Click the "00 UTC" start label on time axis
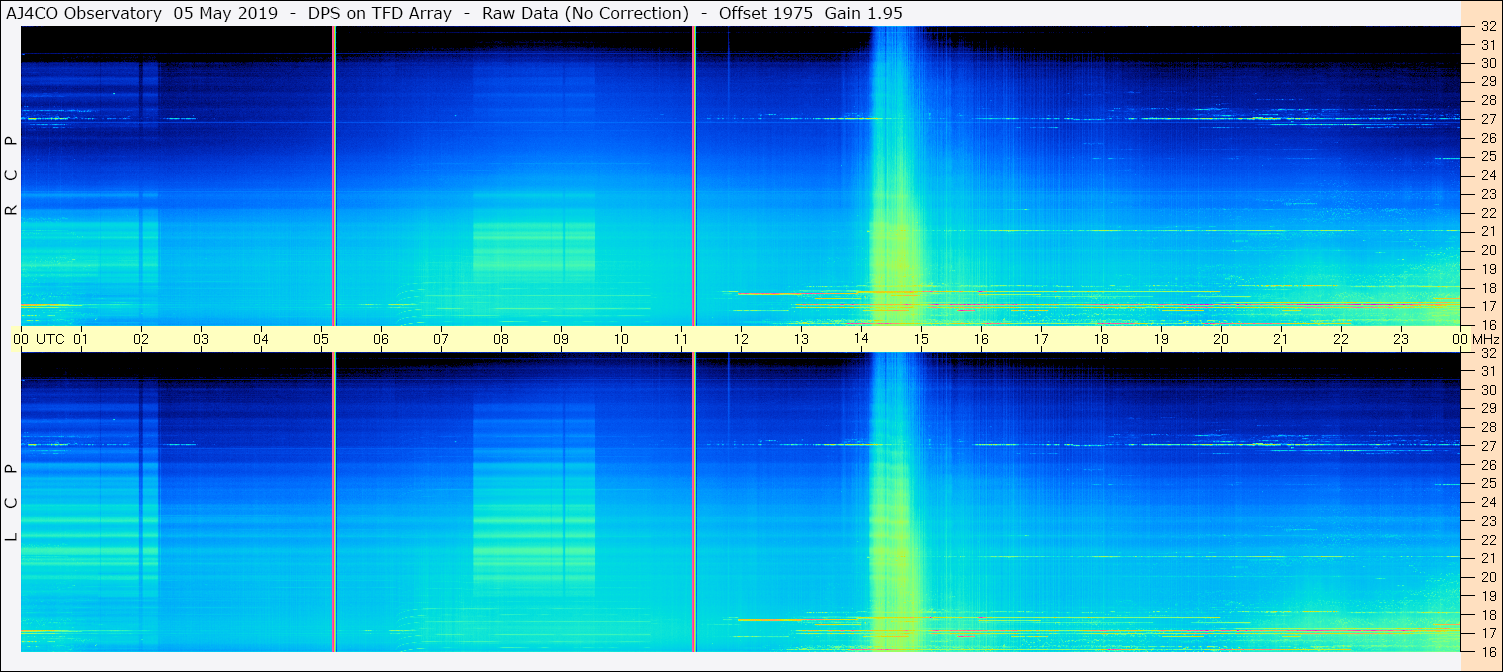Image resolution: width=1503 pixels, height=672 pixels. [39, 339]
